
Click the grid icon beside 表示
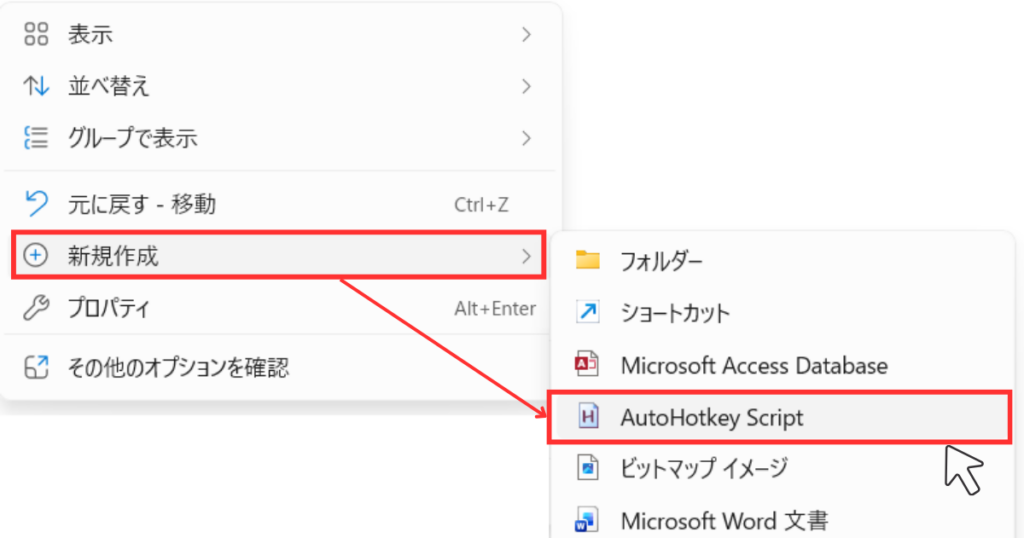pos(36,35)
